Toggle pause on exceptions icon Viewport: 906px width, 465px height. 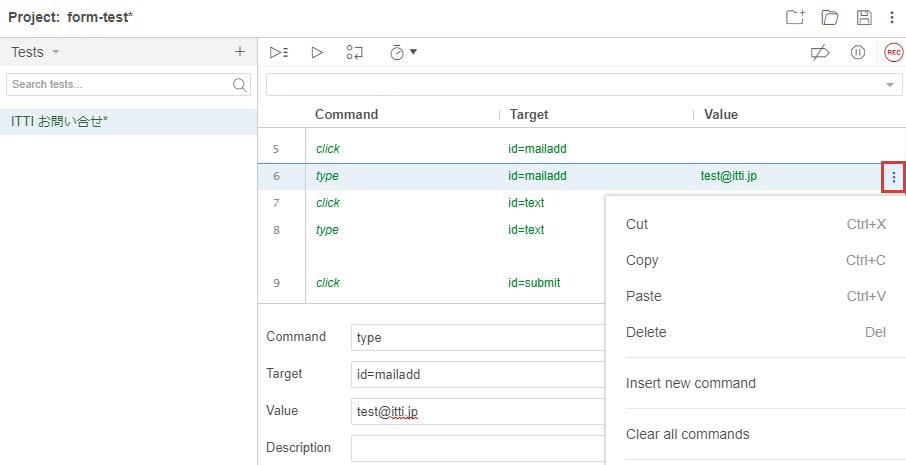pos(857,52)
